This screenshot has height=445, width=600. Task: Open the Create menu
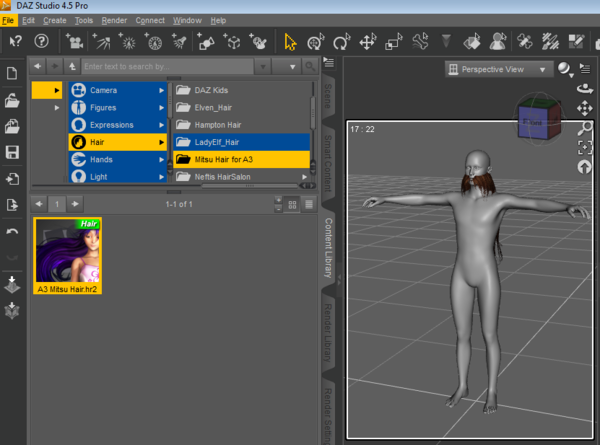[x=55, y=20]
